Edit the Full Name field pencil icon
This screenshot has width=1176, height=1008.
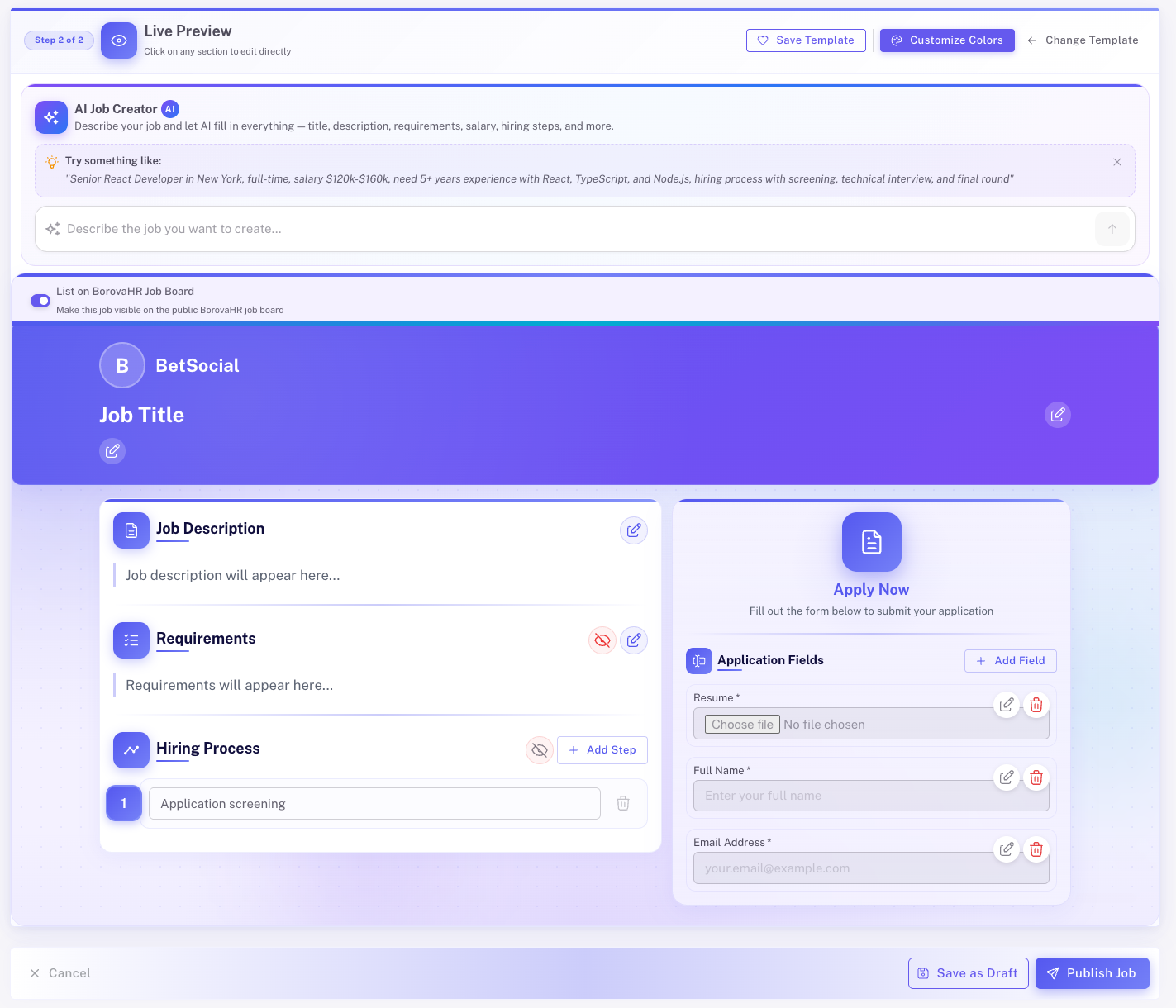[x=1006, y=777]
